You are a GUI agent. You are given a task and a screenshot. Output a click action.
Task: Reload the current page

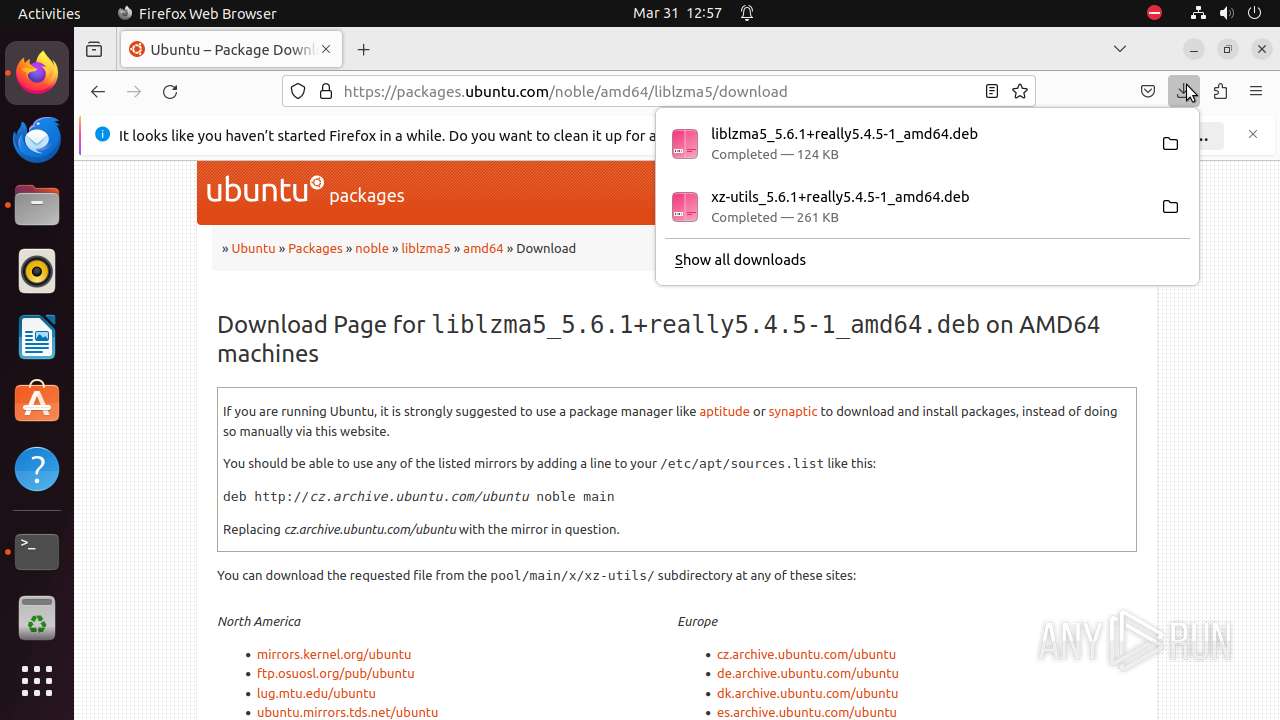tap(170, 91)
